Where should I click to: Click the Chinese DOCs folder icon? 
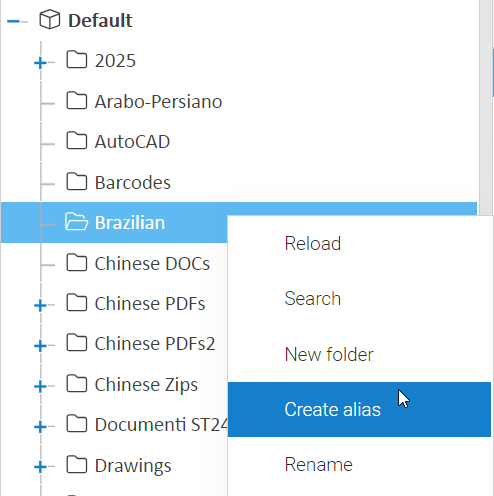(77, 263)
